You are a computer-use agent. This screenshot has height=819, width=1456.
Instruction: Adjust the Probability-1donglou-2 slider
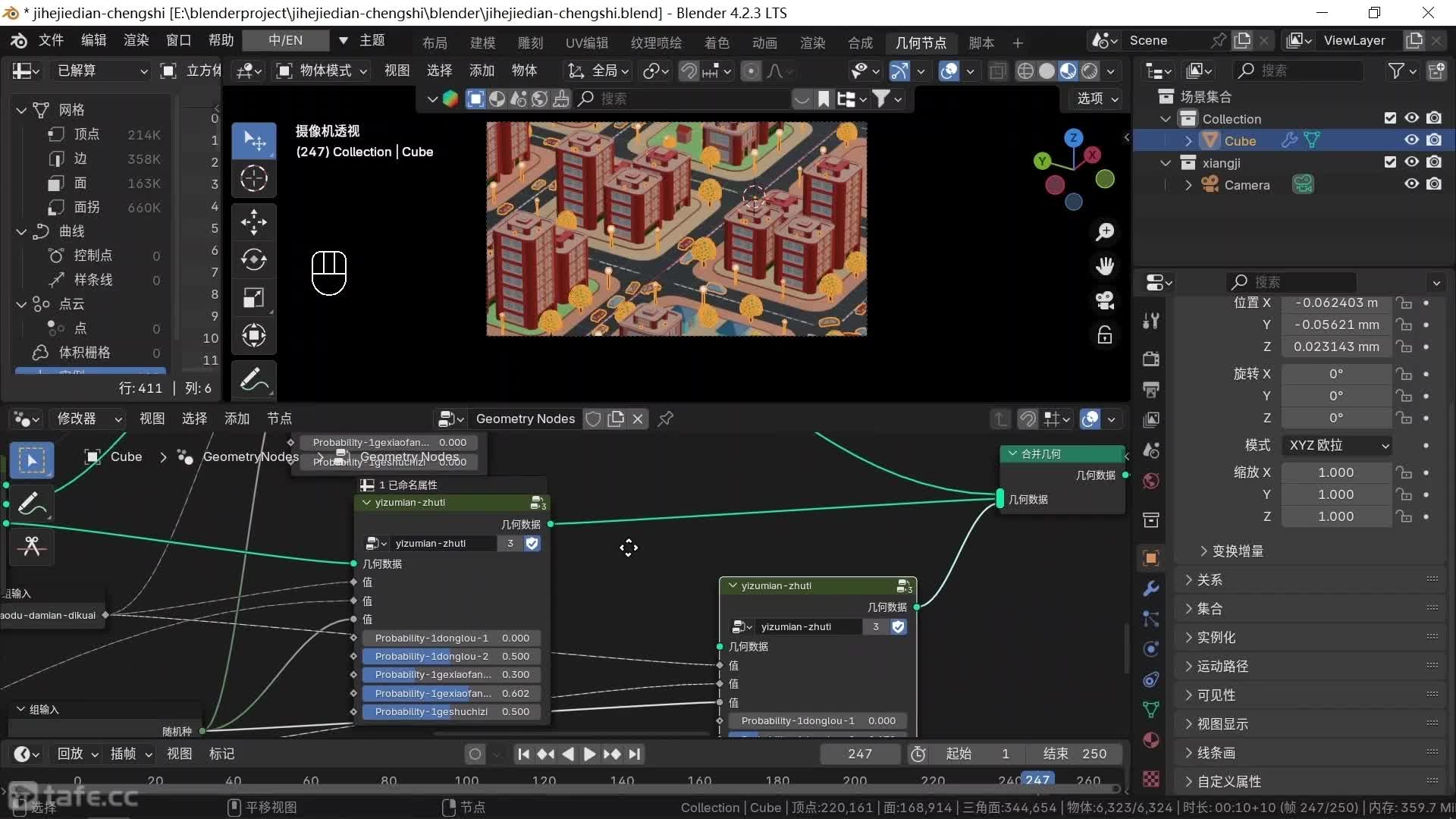451,657
